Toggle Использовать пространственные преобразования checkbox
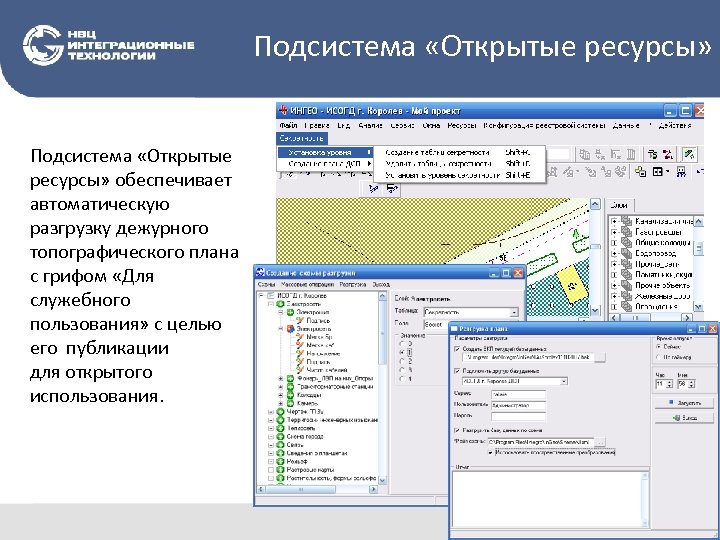 (490, 452)
